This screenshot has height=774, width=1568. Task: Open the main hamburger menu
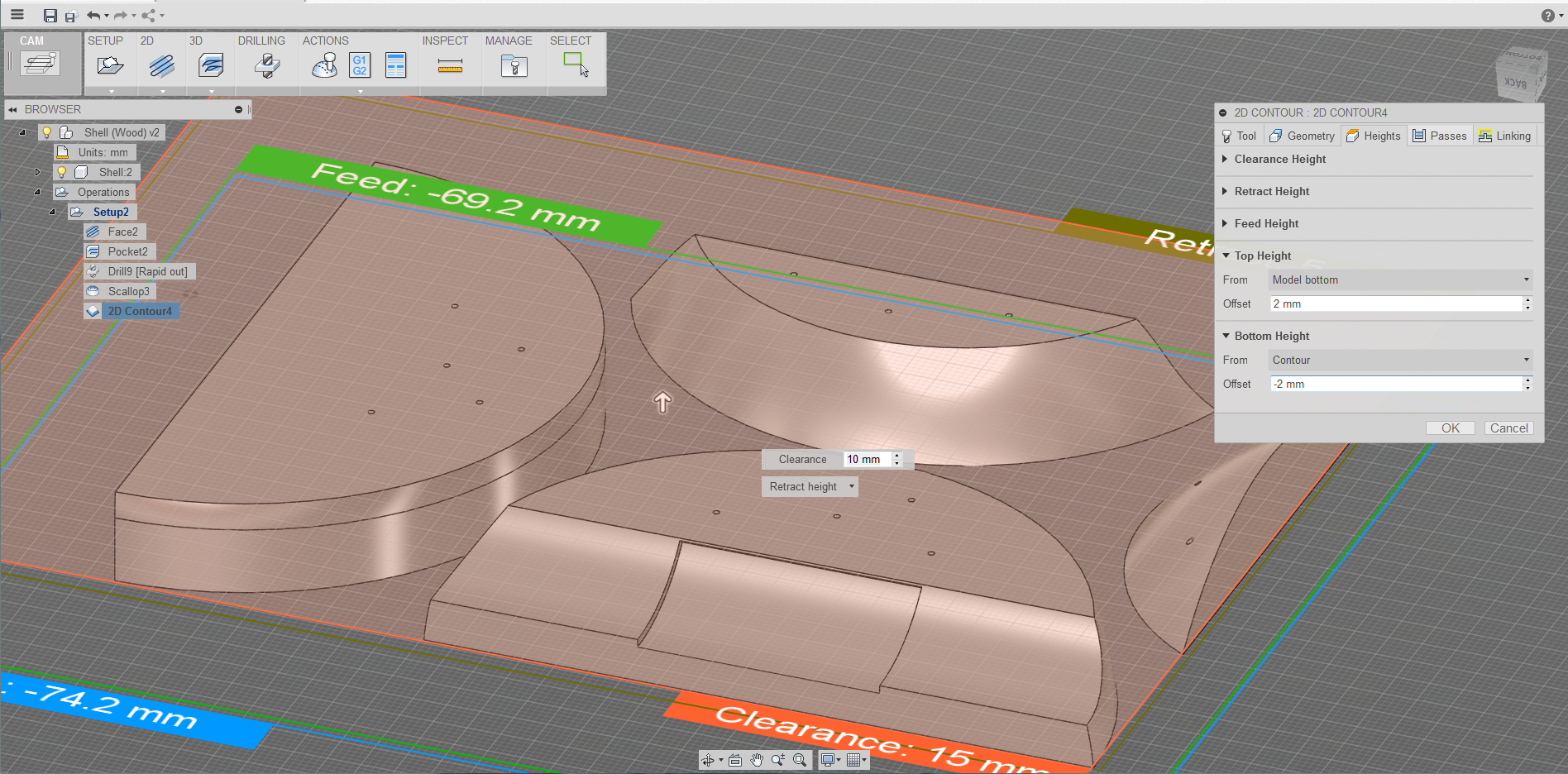(x=17, y=15)
